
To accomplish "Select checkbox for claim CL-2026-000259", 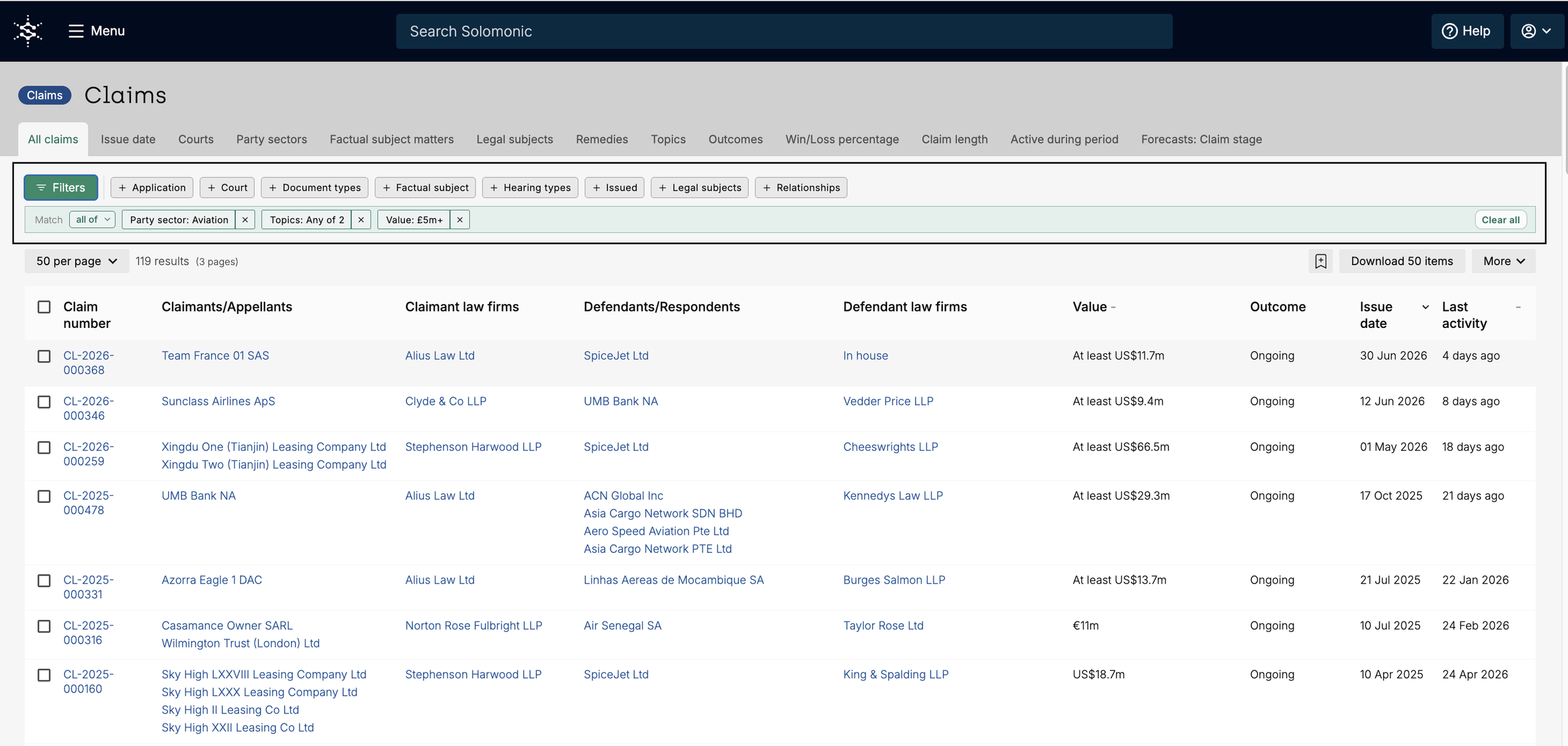I will click(x=44, y=448).
